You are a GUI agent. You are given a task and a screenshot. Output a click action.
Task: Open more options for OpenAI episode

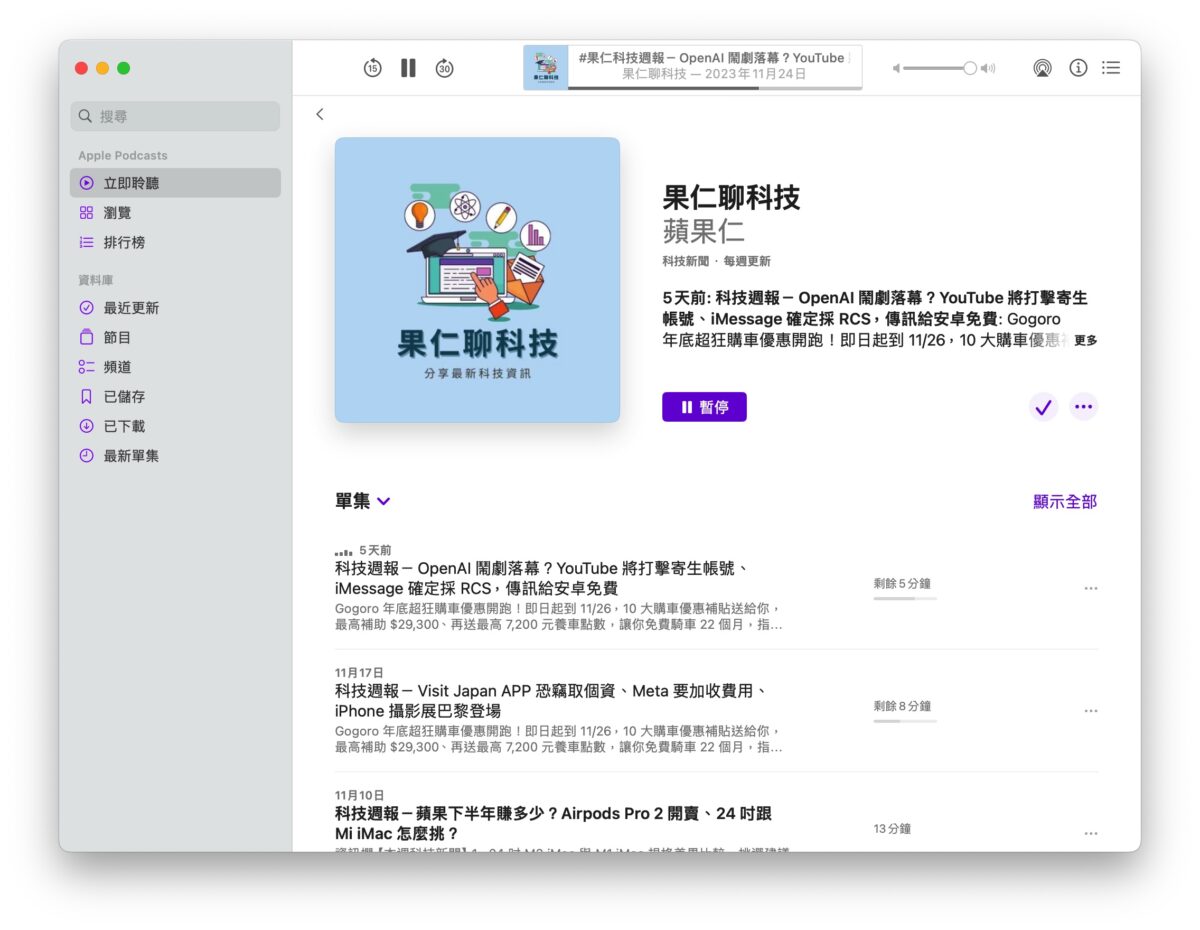point(1091,588)
